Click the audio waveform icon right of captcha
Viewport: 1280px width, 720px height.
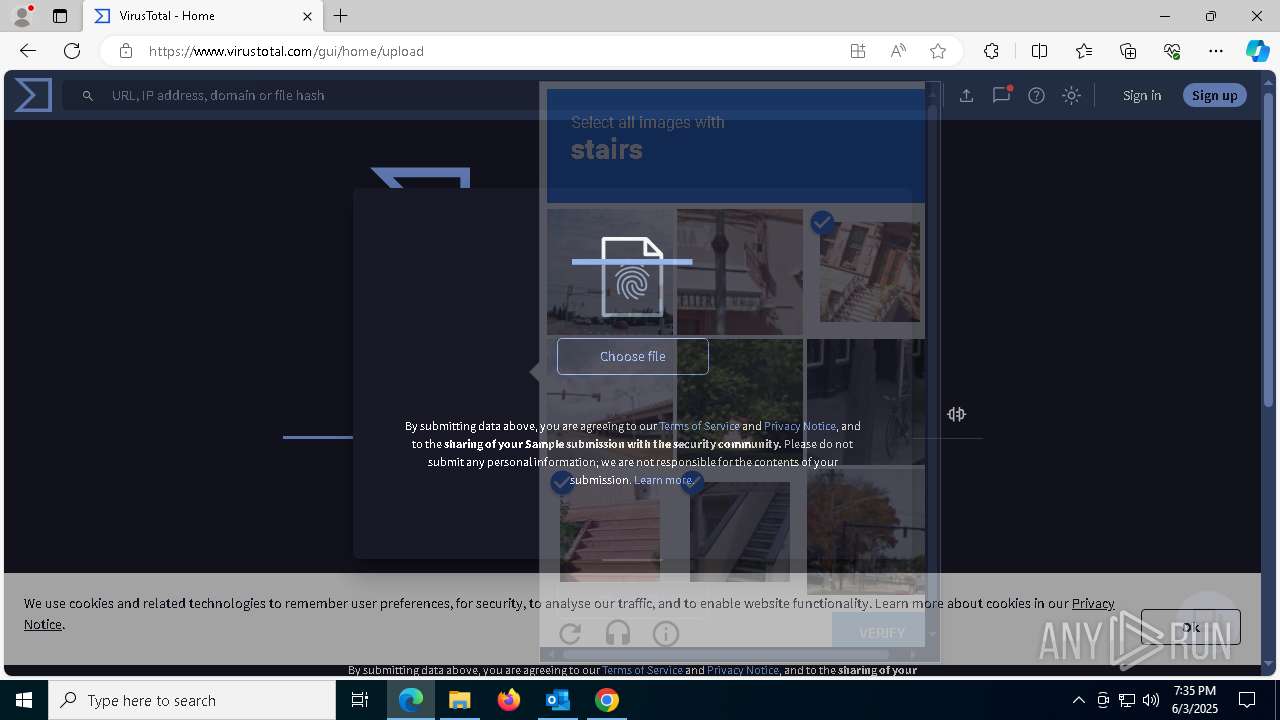[956, 414]
